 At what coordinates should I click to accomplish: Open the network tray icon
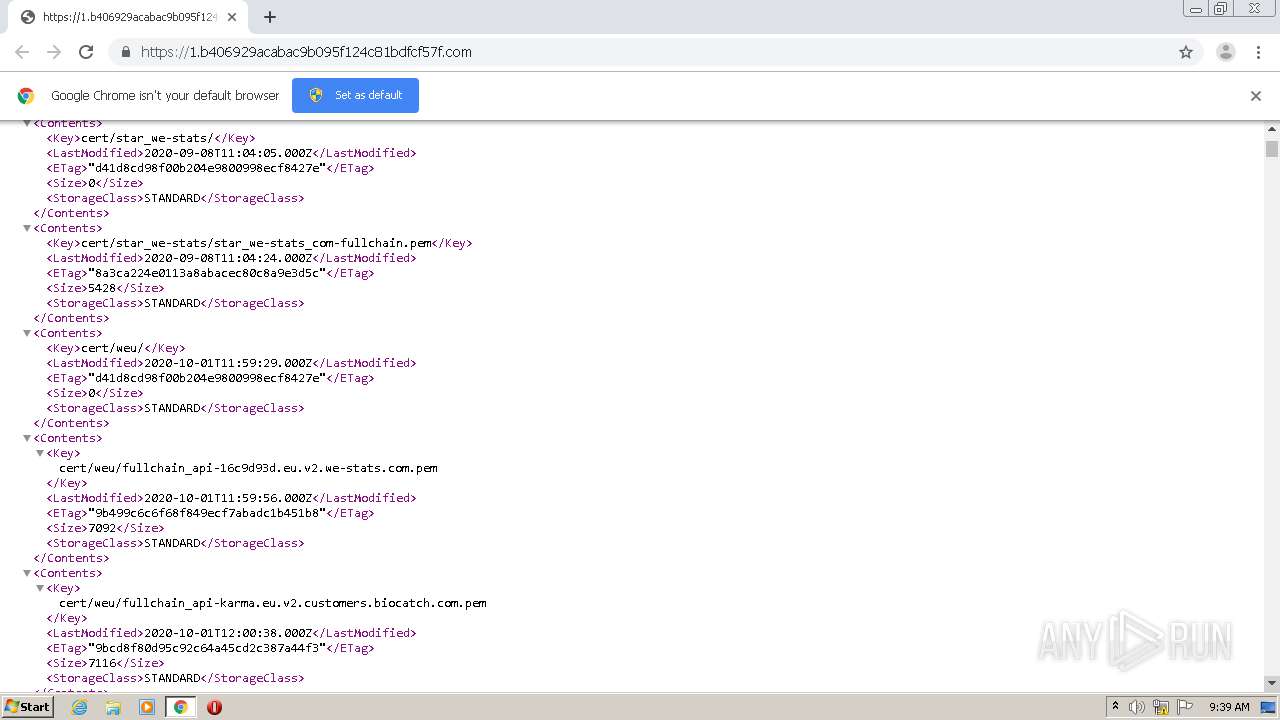[x=1161, y=707]
